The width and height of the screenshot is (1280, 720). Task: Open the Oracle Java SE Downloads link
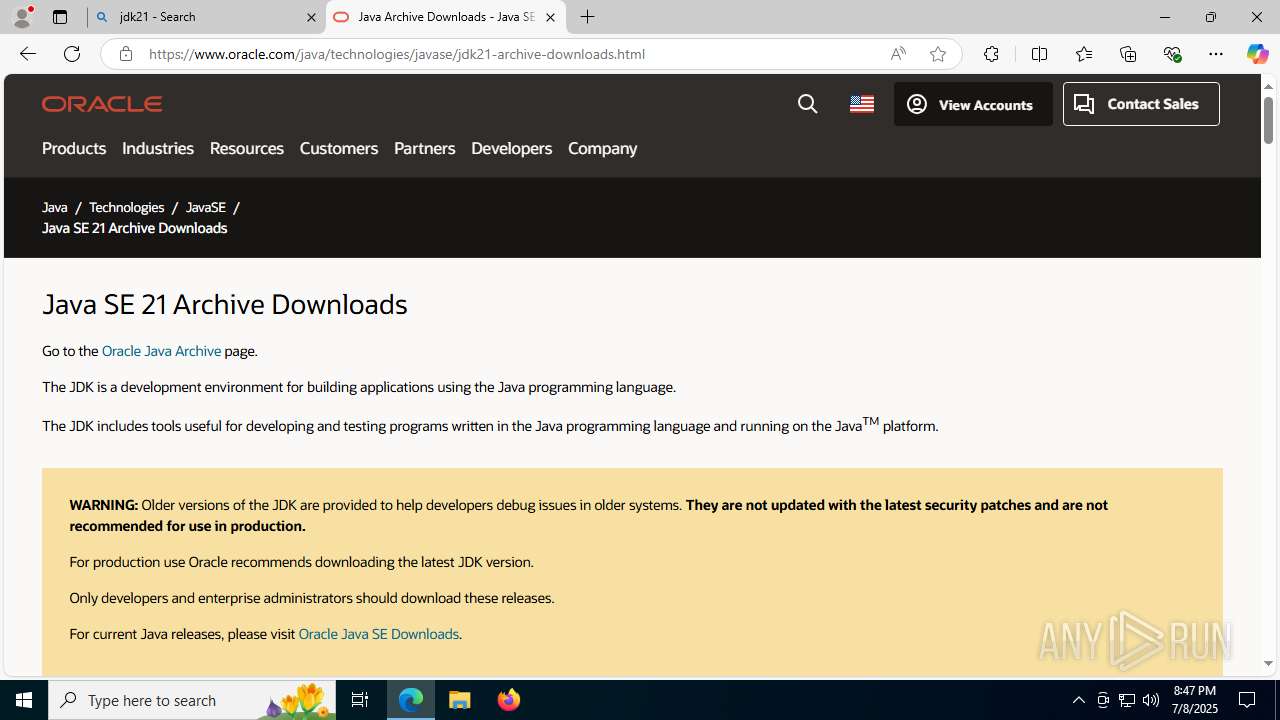[x=378, y=634]
